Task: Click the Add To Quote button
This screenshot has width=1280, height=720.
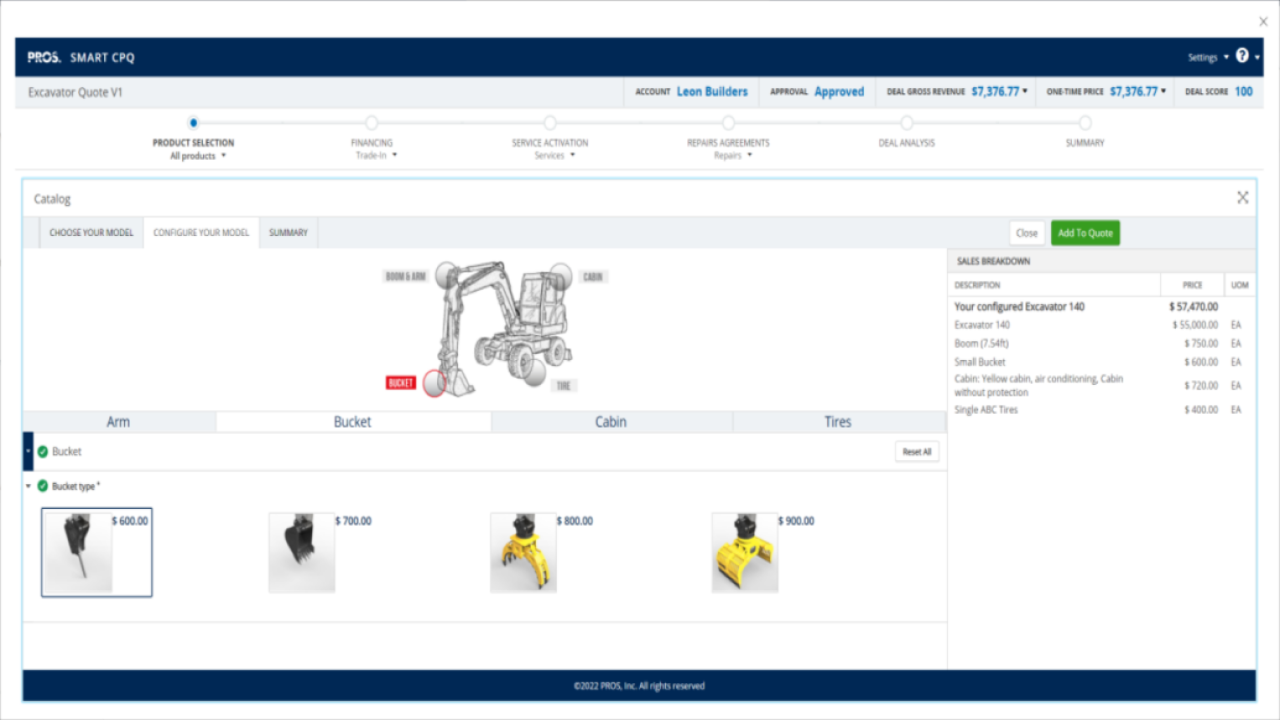Action: click(x=1085, y=233)
